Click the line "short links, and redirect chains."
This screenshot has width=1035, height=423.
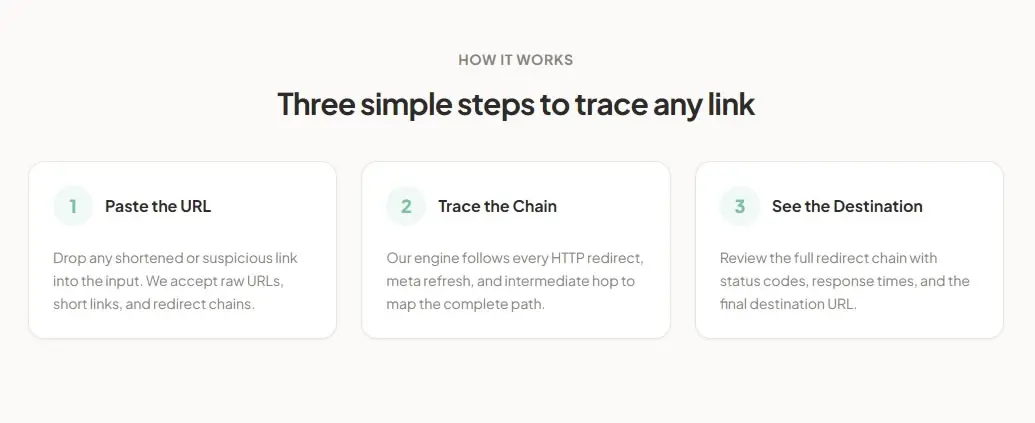(154, 305)
